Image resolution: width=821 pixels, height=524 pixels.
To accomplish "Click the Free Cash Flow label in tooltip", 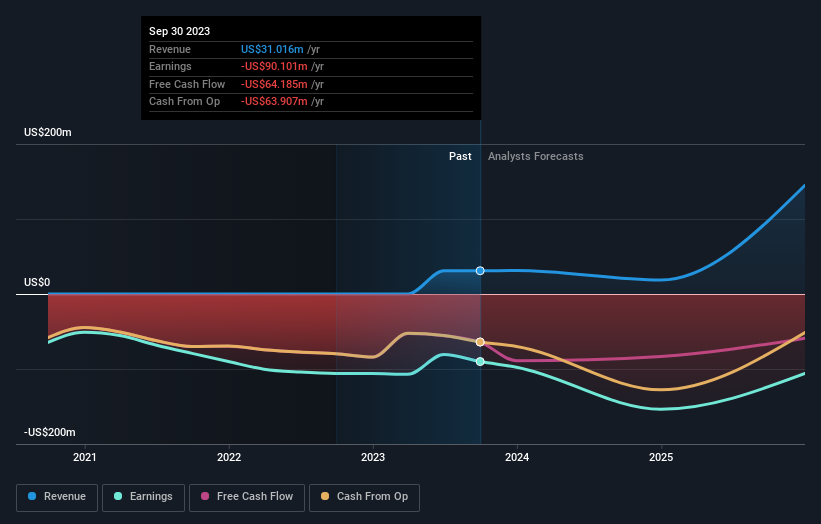I will pos(187,84).
